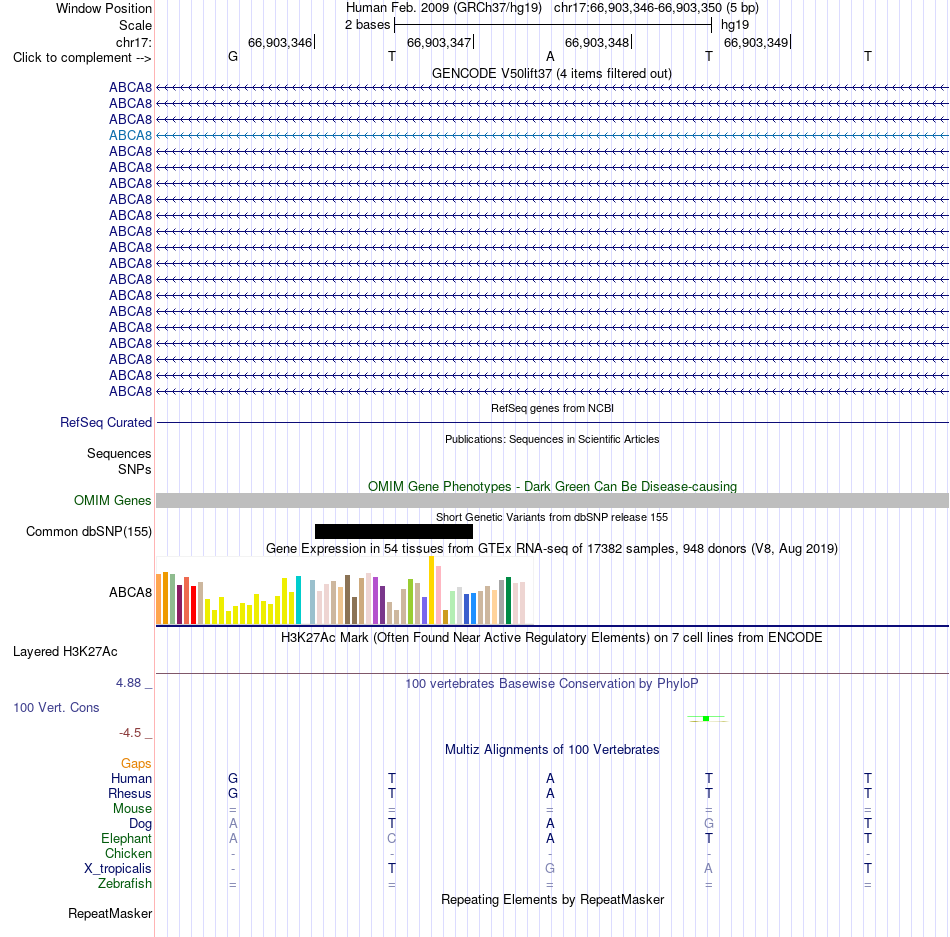Viewport: 950px width, 937px height.
Task: Click the Rhesus alignment row label
Action: (x=130, y=793)
